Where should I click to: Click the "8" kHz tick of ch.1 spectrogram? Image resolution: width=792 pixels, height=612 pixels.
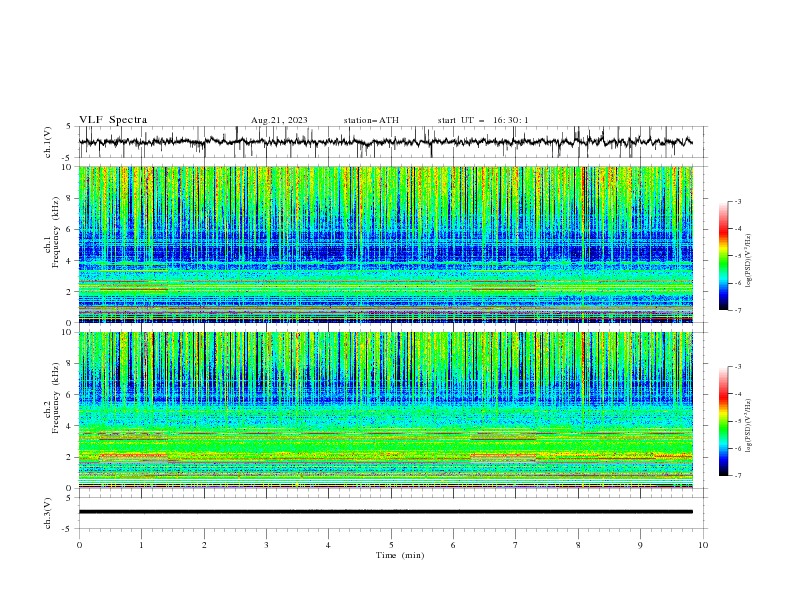pyautogui.click(x=71, y=198)
